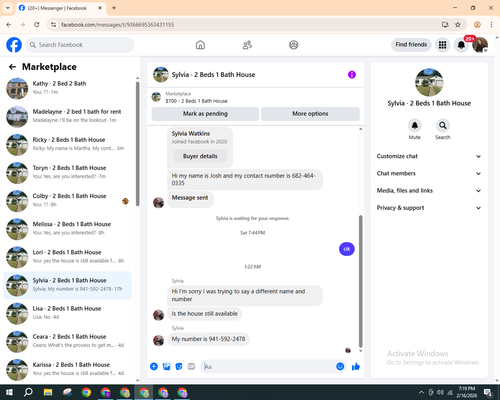Screen dimensions: 500x400
Task: Expand the Chat members section
Action: coord(429,173)
